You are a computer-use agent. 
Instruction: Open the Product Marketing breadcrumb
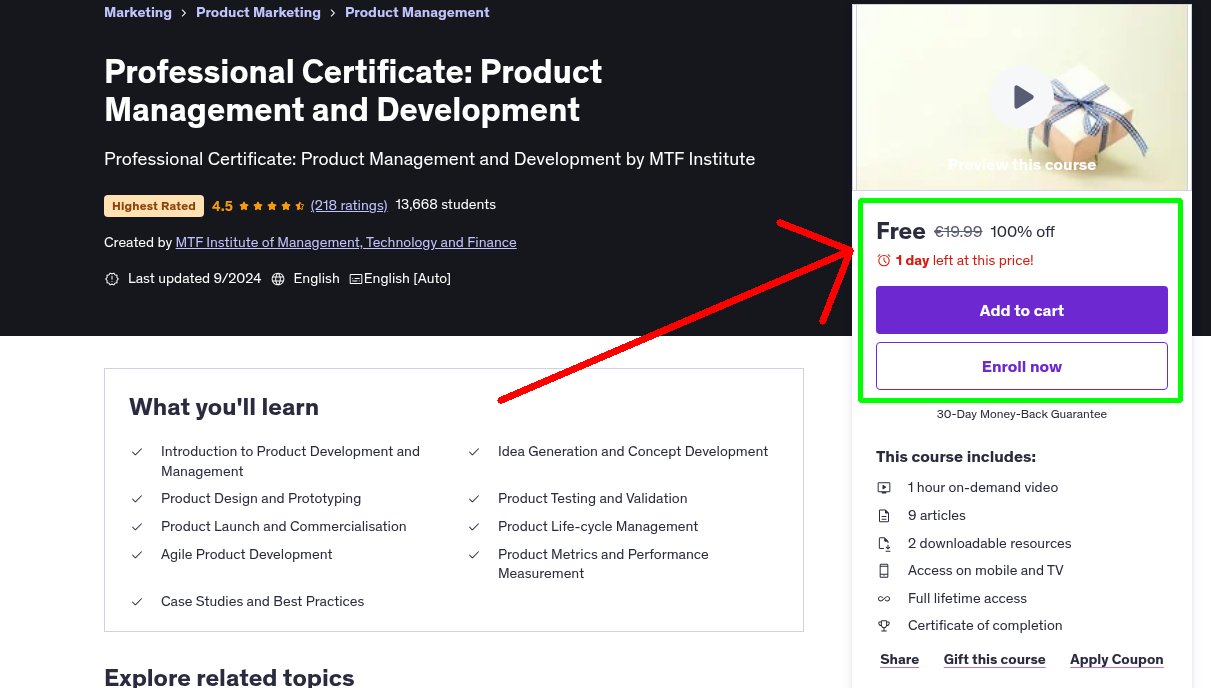(258, 13)
